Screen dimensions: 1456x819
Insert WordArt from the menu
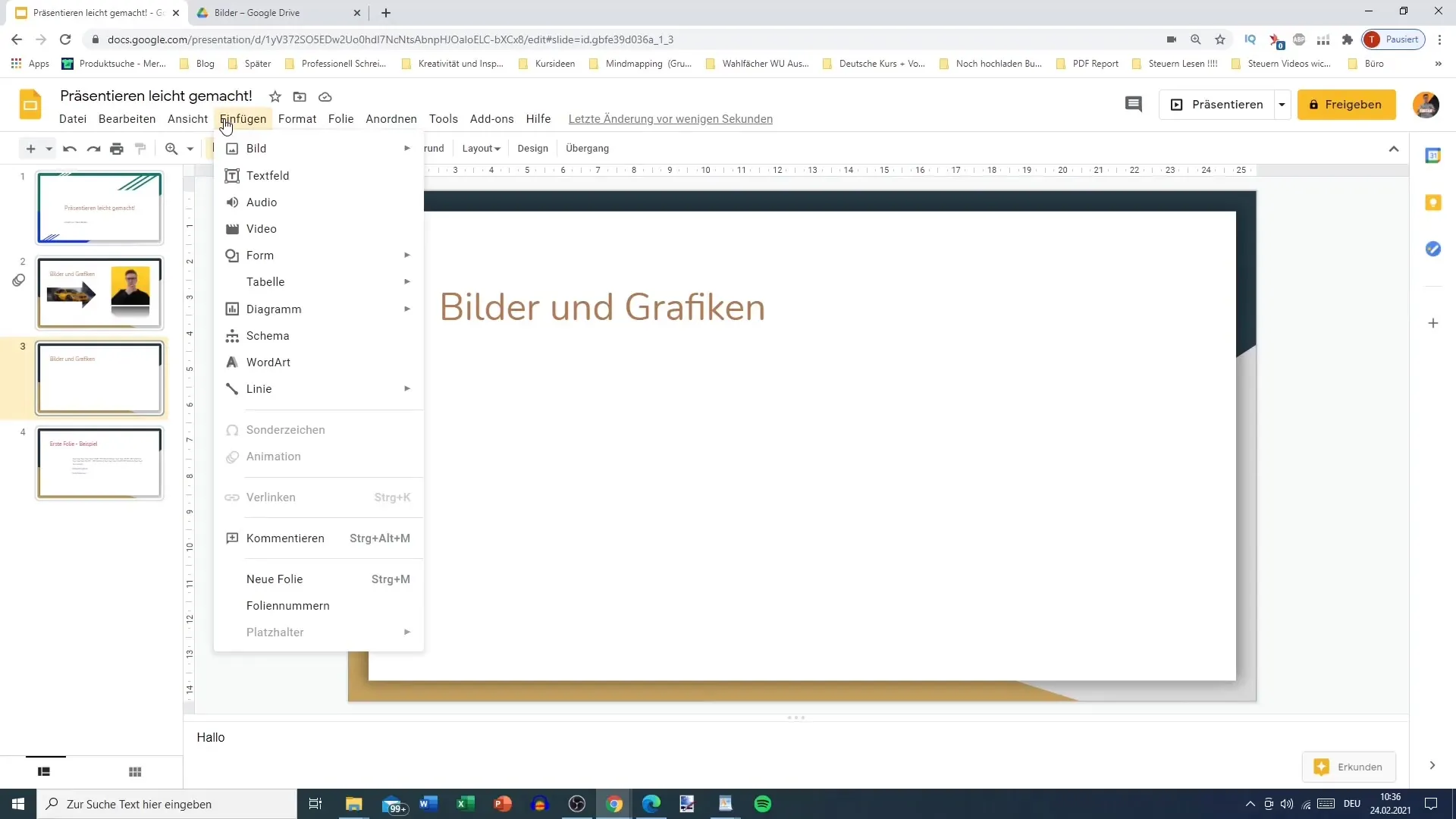click(318, 362)
